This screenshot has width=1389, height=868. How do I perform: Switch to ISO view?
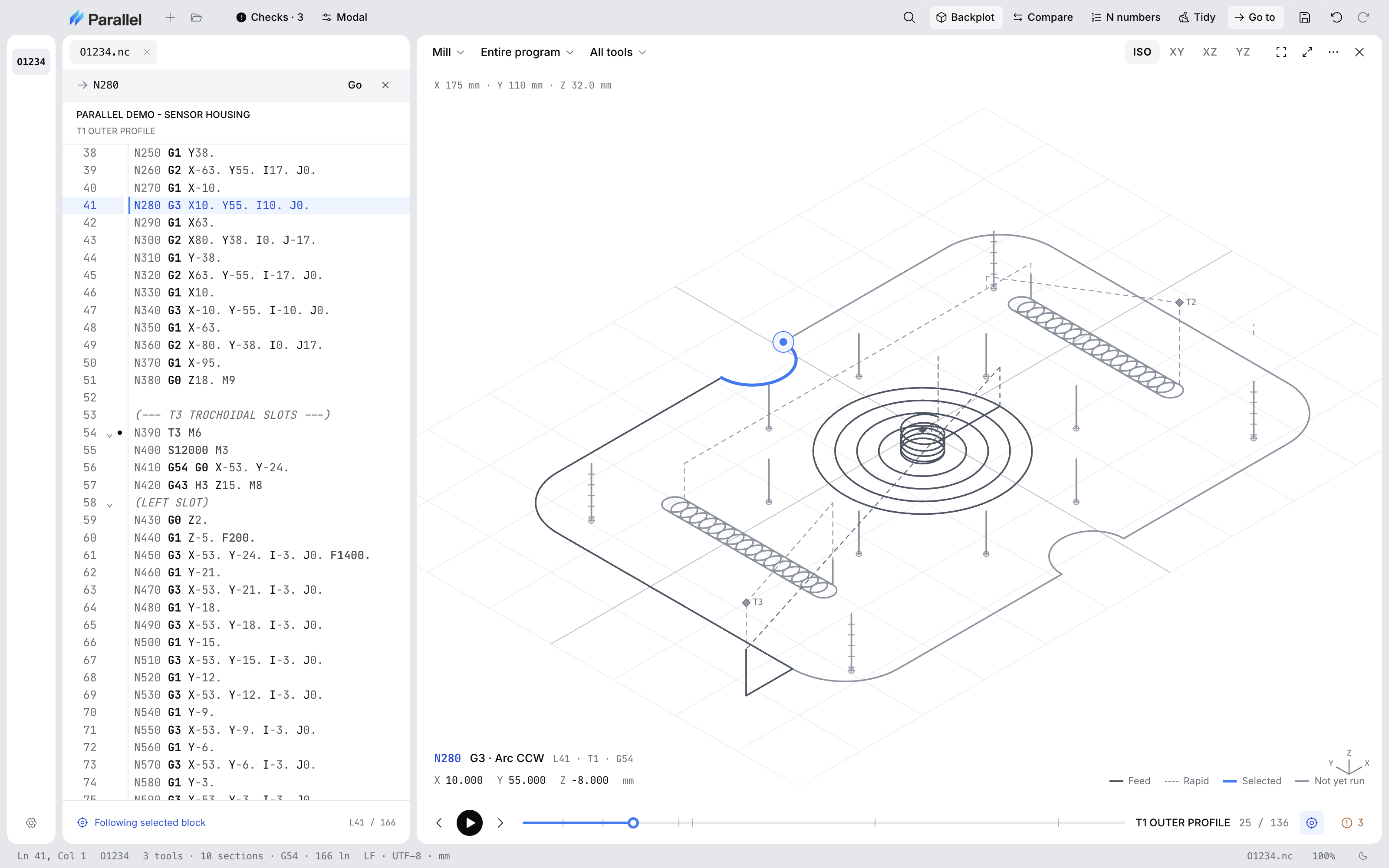(x=1142, y=52)
